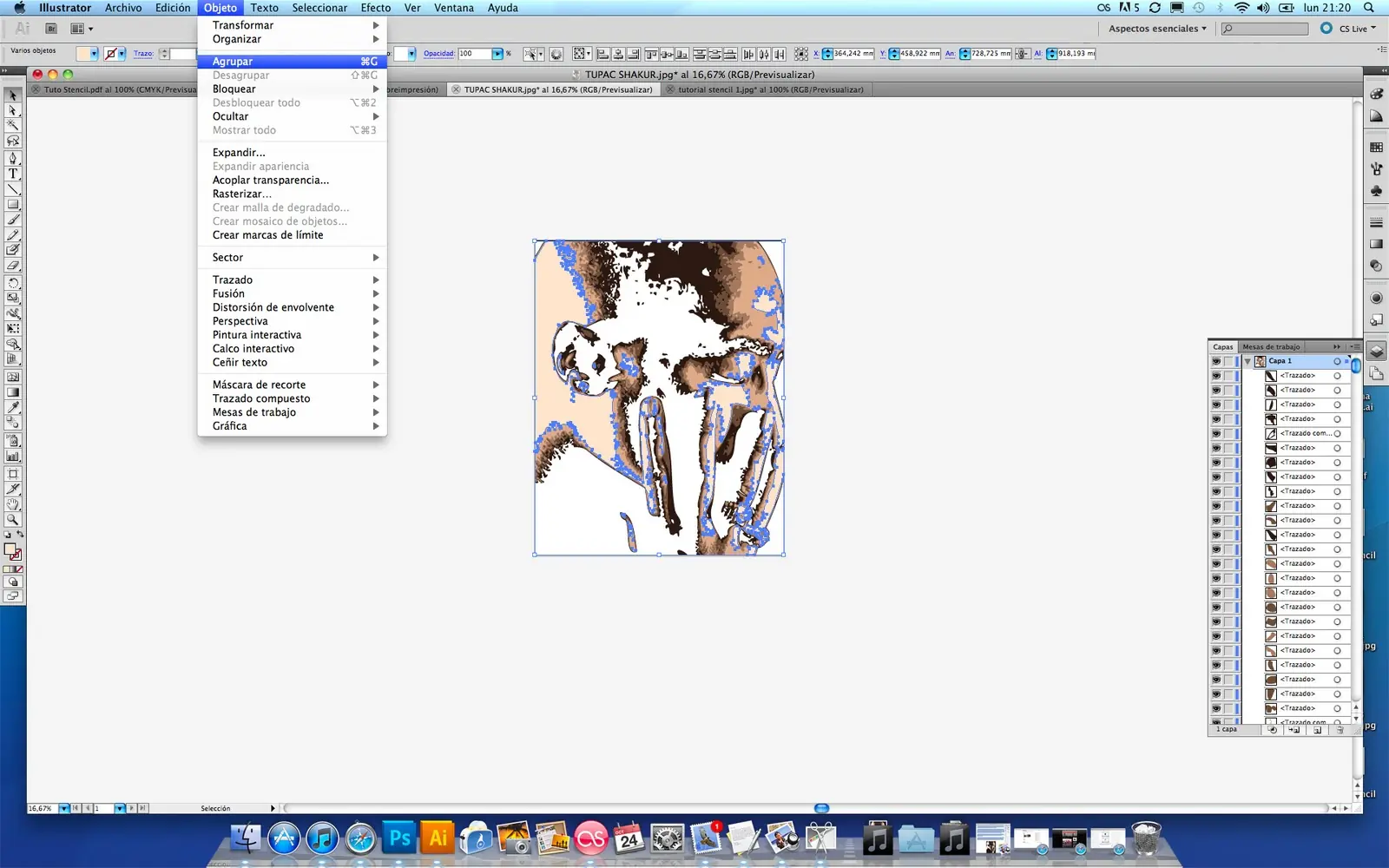Image resolution: width=1389 pixels, height=868 pixels.
Task: Click the search field in application bar
Action: click(1264, 29)
